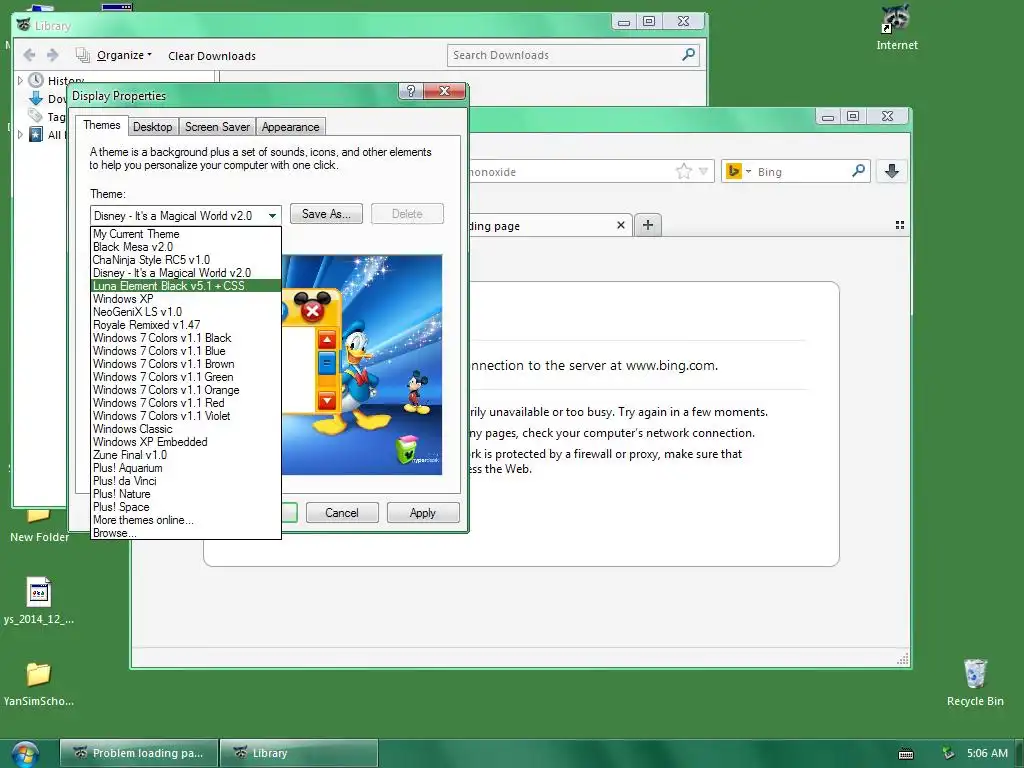
Task: Choose My Current Theme from list
Action: pyautogui.click(x=185, y=234)
